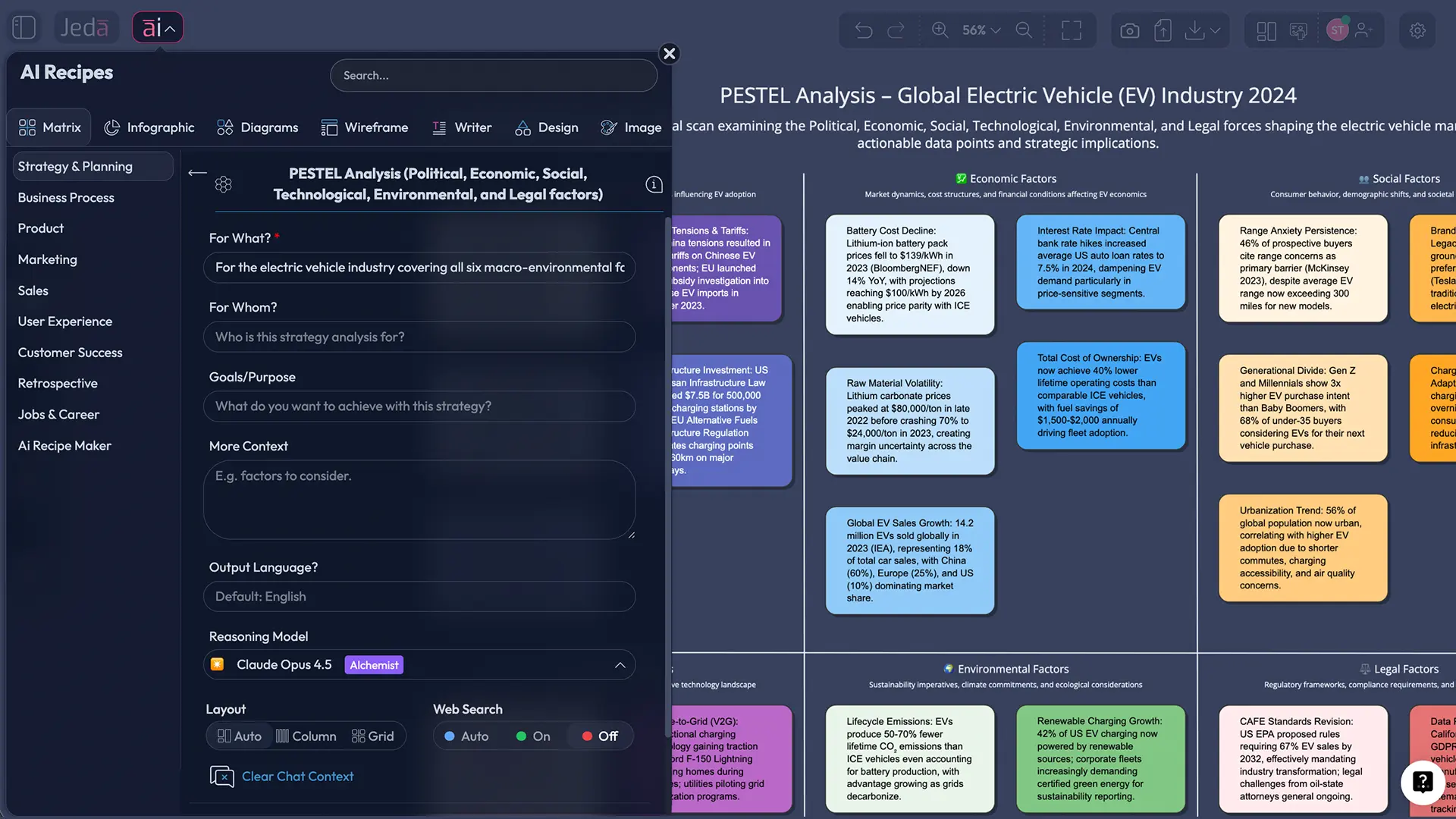The image size is (1456, 819).
Task: Open workspace settings with the gear icon
Action: [x=1417, y=30]
